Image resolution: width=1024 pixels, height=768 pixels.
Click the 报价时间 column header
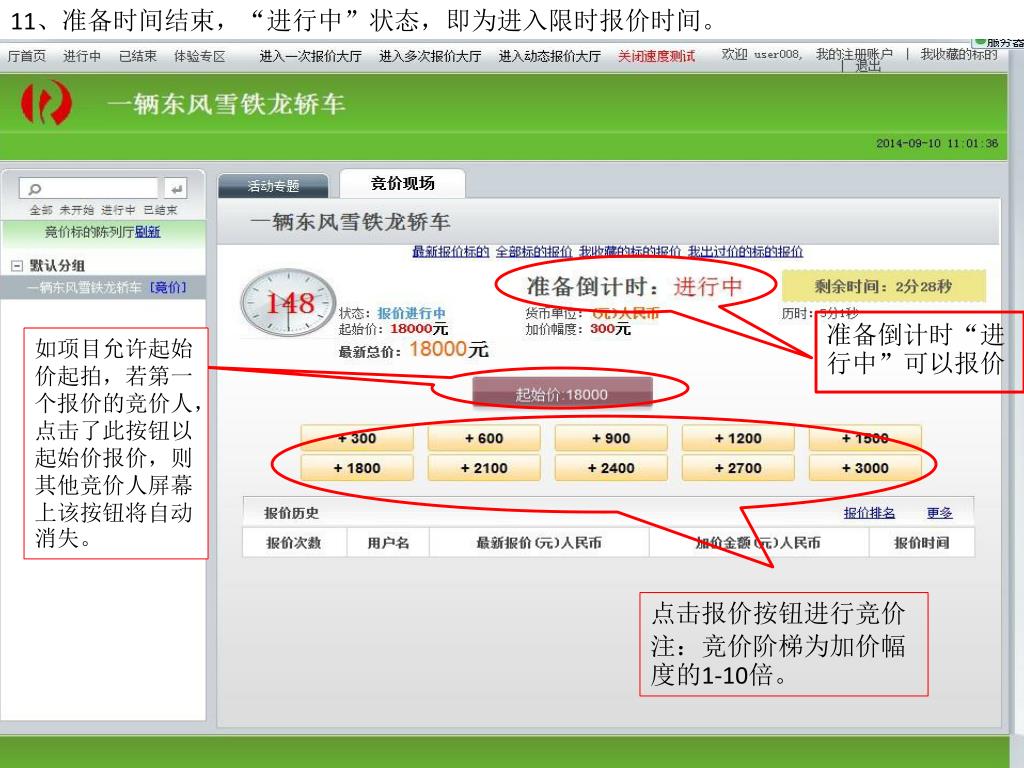(x=921, y=543)
